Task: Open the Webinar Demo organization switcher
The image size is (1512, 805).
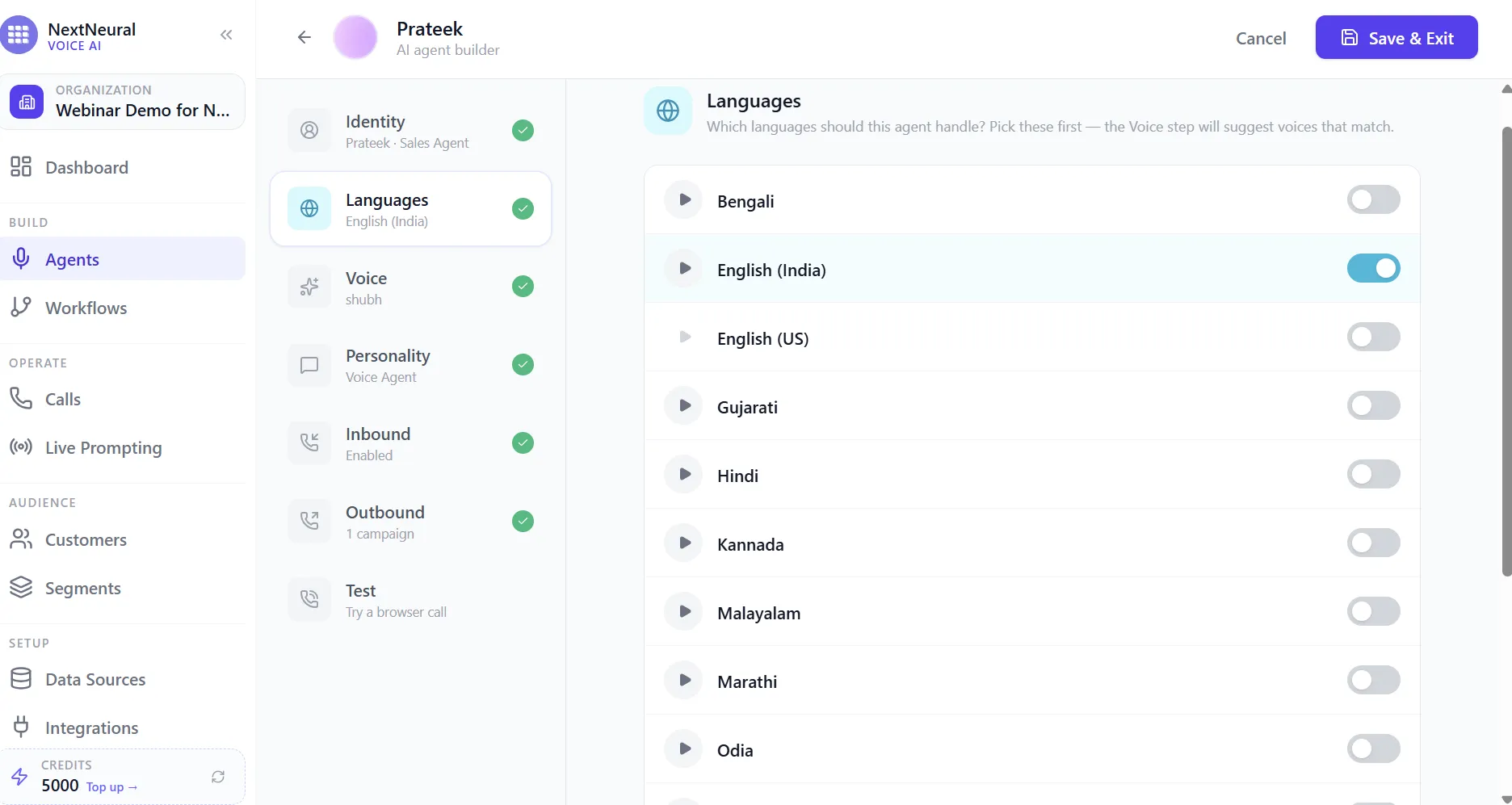Action: (123, 102)
